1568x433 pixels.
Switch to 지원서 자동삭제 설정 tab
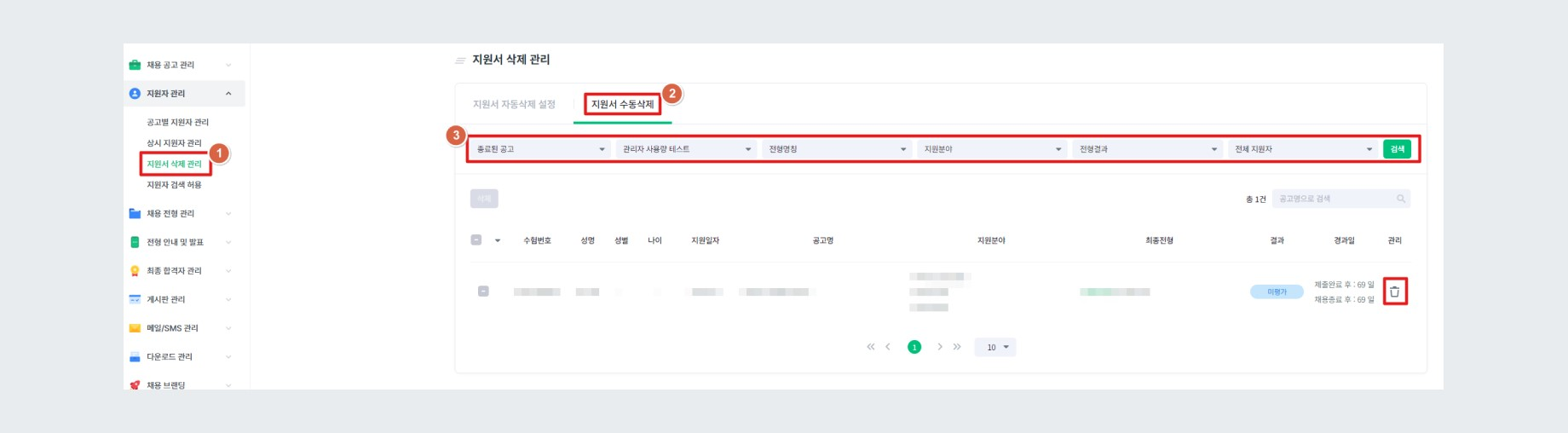(x=514, y=104)
